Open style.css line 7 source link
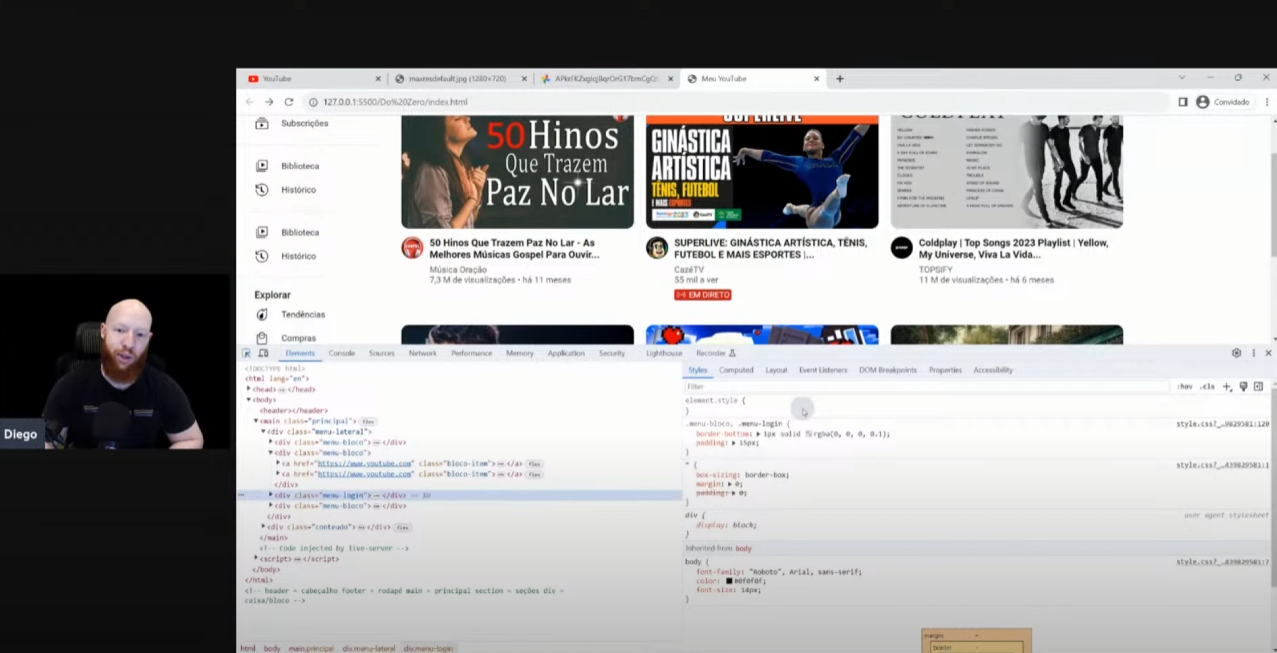This screenshot has height=653, width=1277. (x=1222, y=562)
